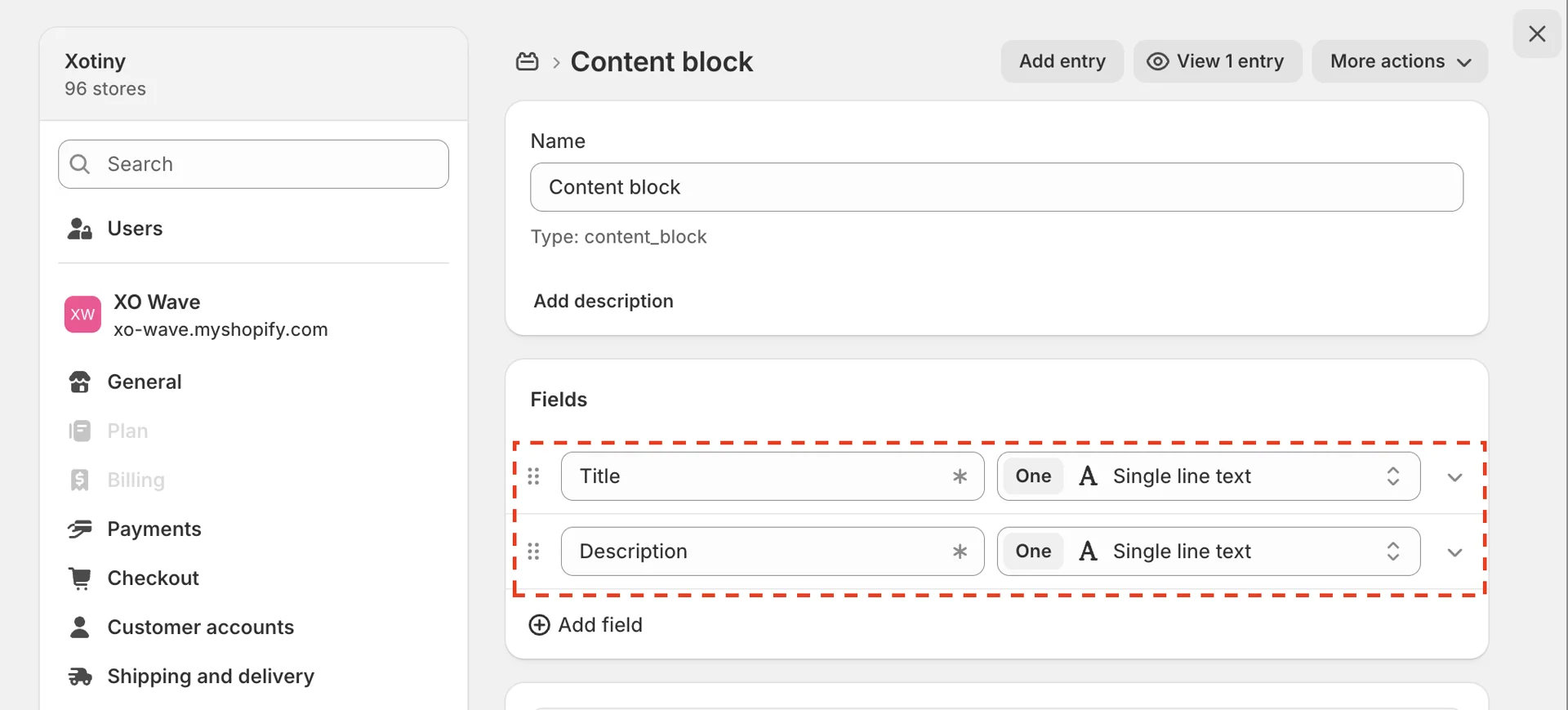The width and height of the screenshot is (1568, 710).
Task: Click the Plan icon in sidebar
Action: coord(80,431)
